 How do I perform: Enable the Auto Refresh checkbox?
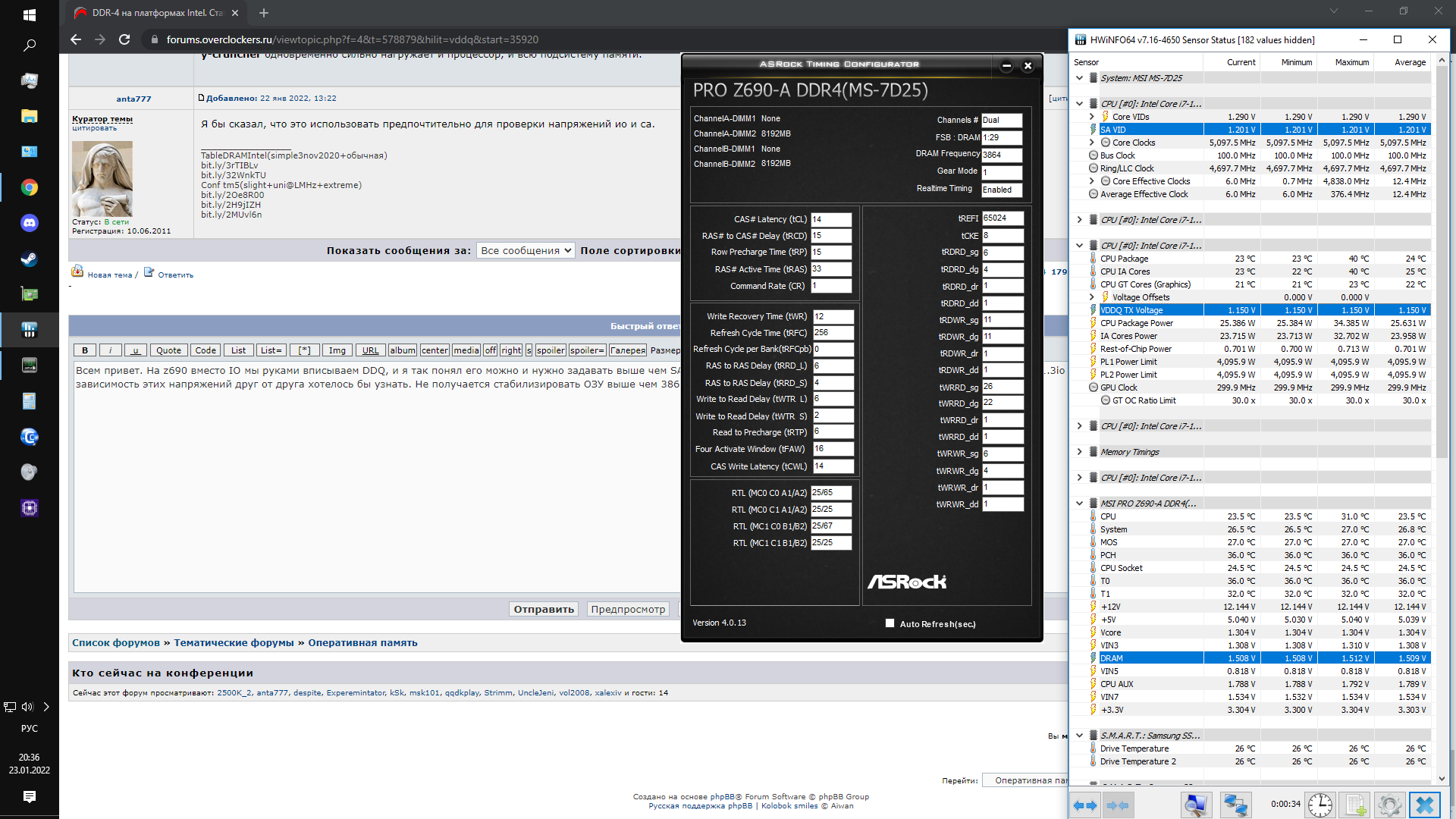click(890, 623)
